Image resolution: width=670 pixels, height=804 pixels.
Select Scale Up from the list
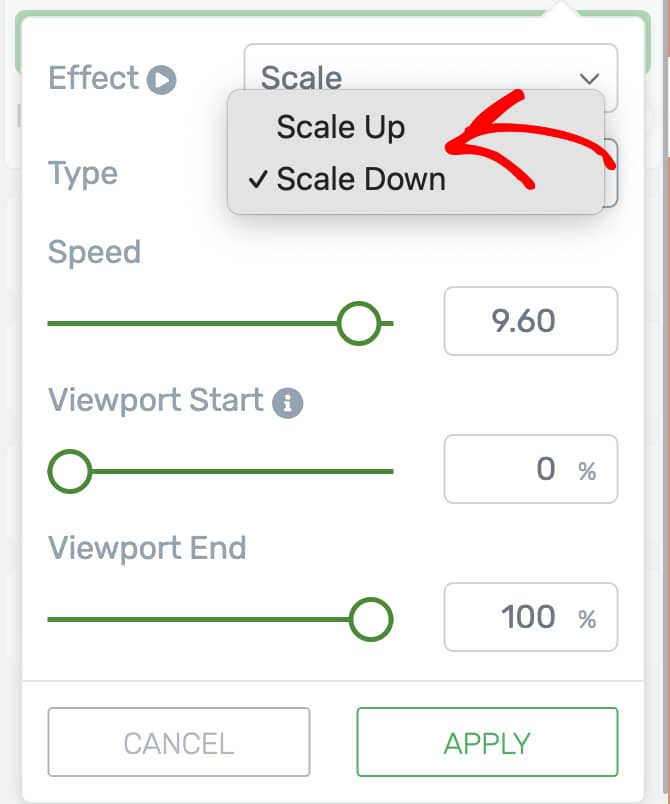340,127
